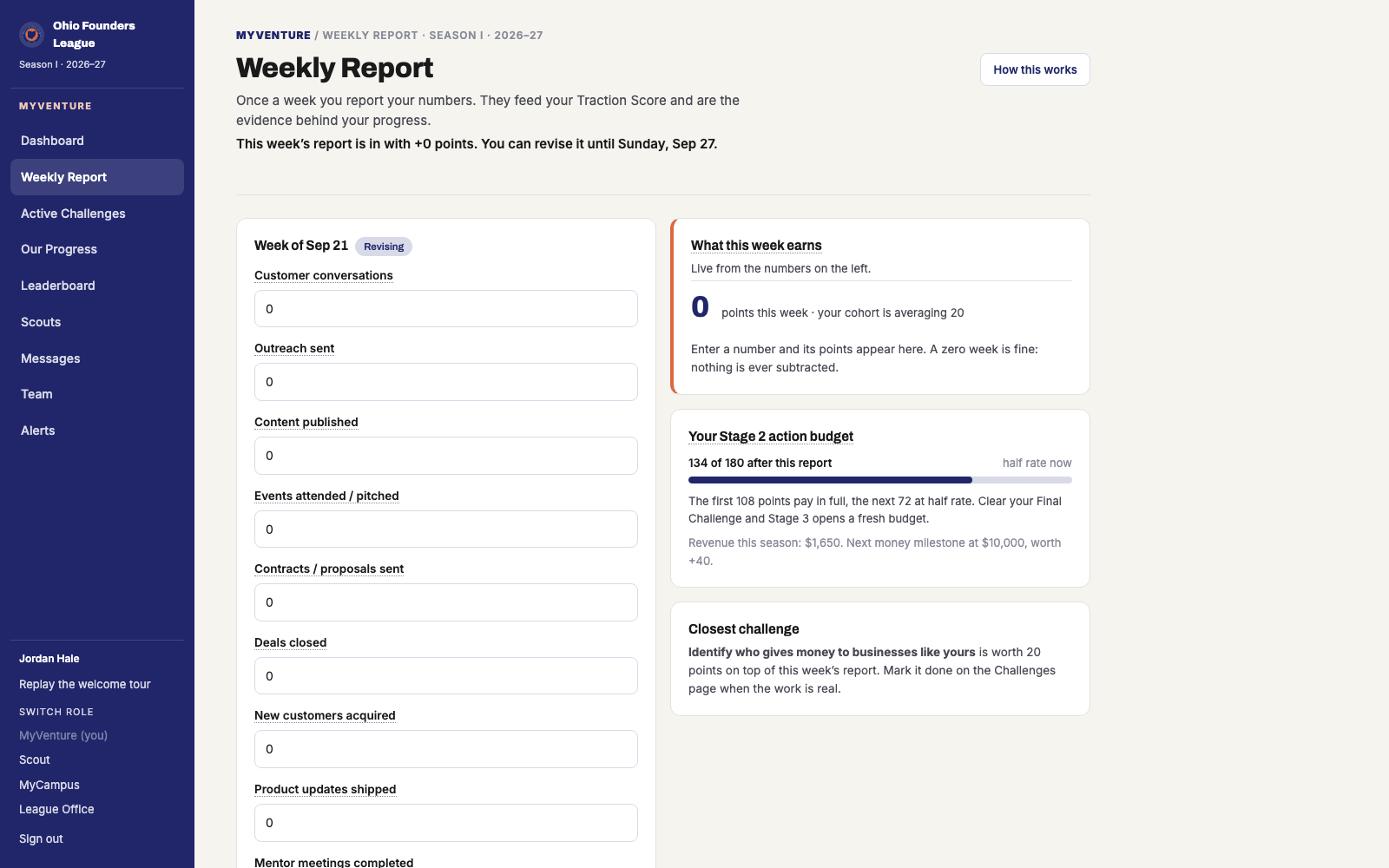Focus the Deals closed input field

(446, 676)
